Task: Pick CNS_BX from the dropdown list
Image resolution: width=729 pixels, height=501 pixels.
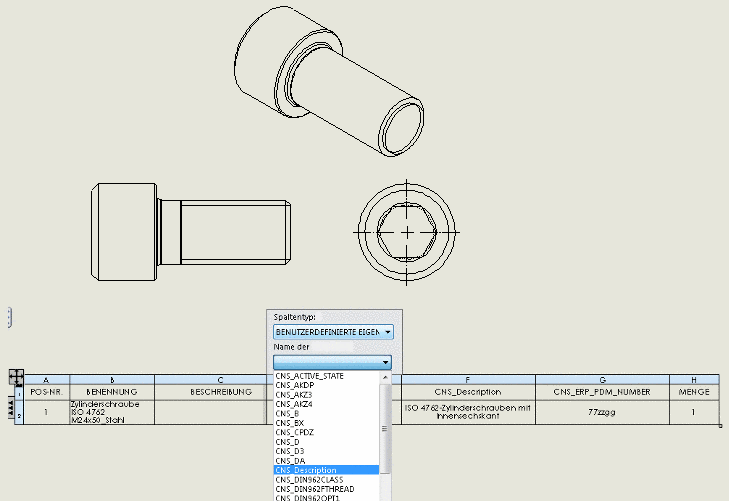Action: coord(290,423)
